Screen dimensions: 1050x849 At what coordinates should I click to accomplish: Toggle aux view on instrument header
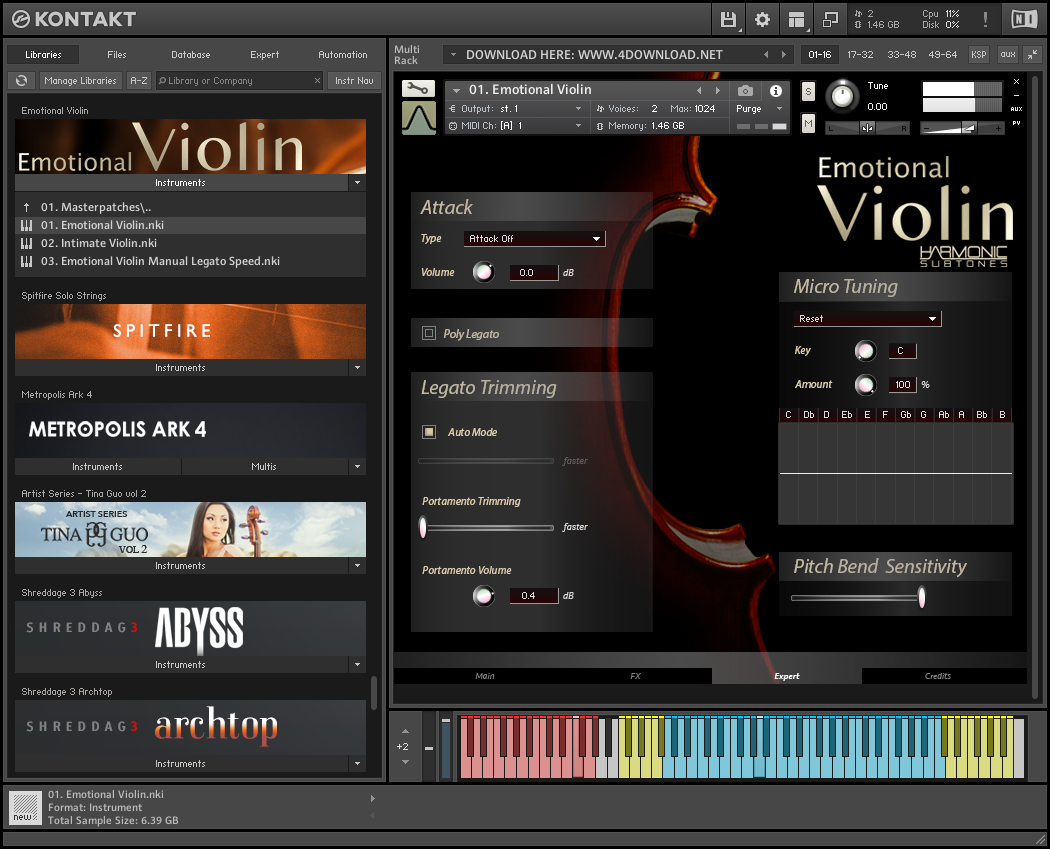(1016, 108)
